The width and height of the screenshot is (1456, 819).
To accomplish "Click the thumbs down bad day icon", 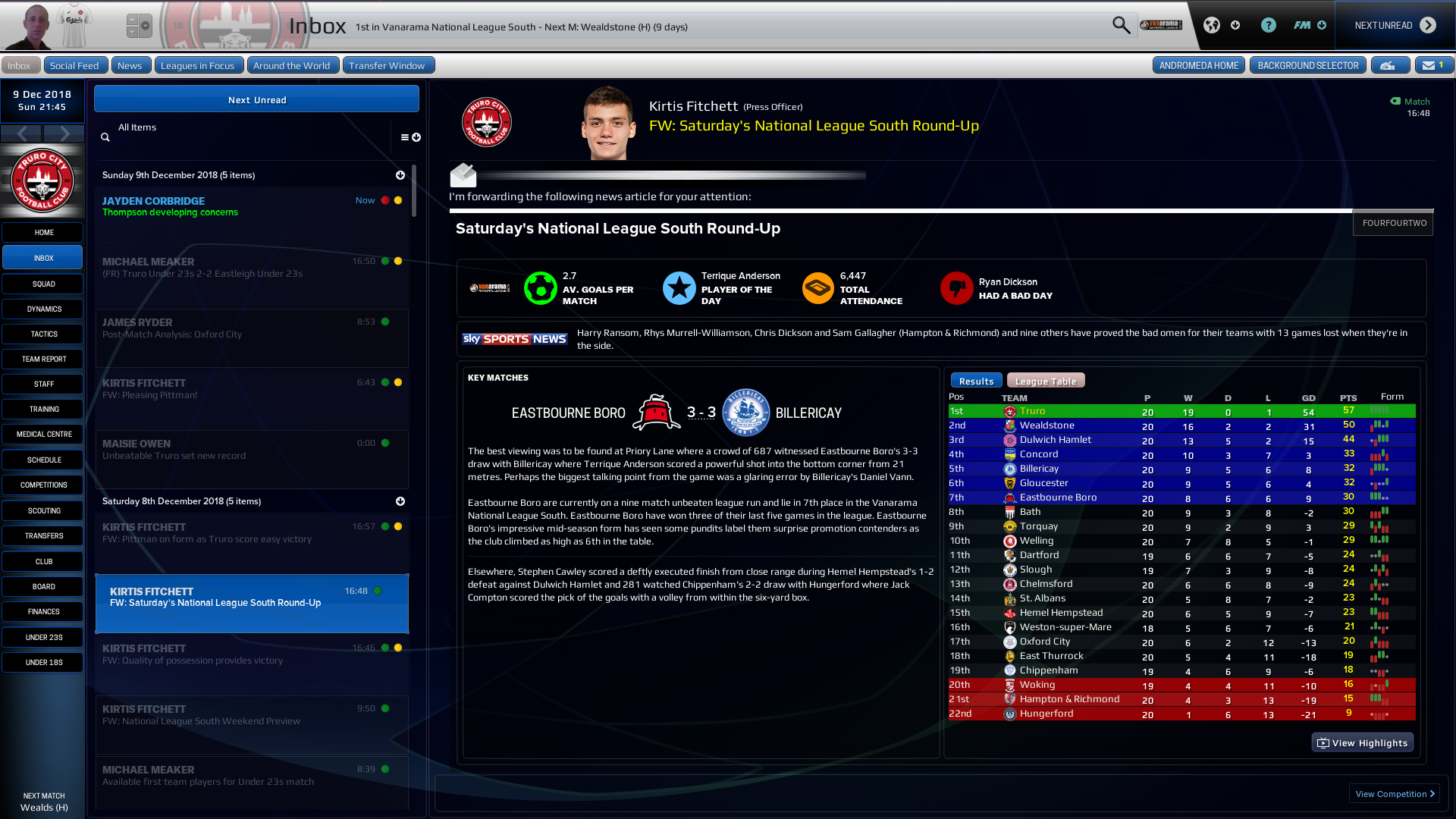I will [x=956, y=288].
